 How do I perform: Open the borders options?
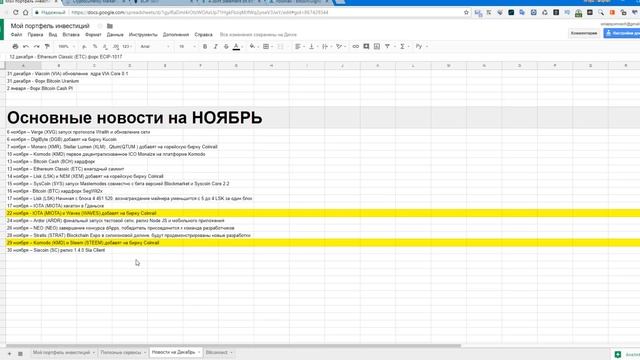267,47
